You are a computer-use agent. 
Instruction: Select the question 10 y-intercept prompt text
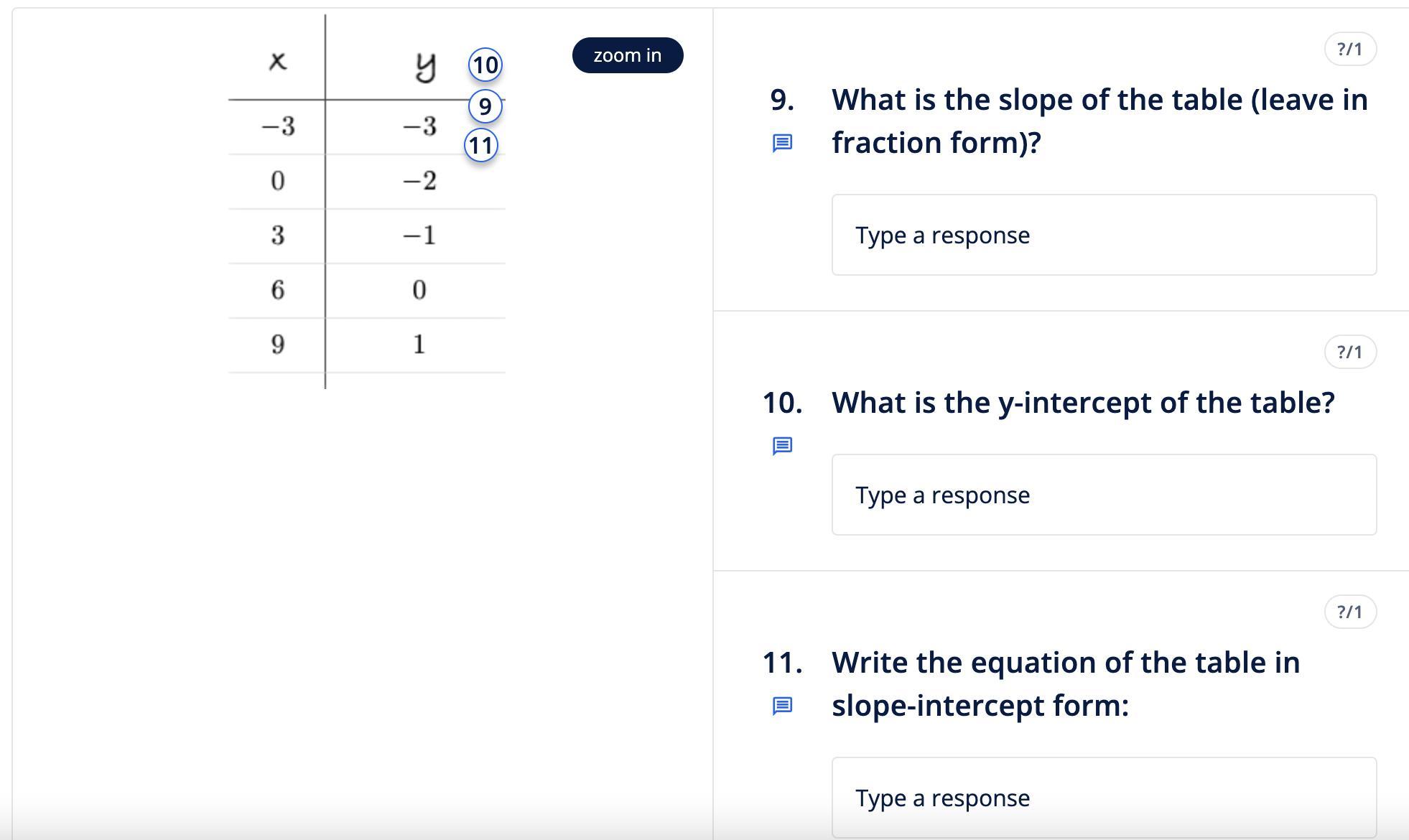(x=1082, y=403)
